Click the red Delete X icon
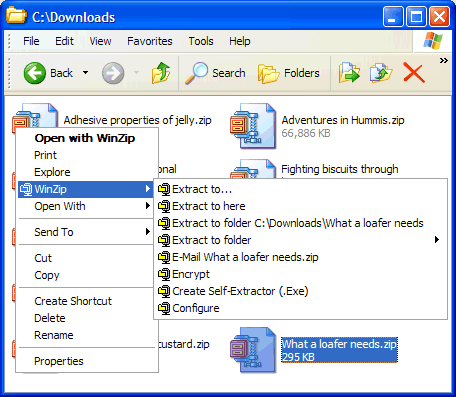The width and height of the screenshot is (456, 397). pos(414,72)
